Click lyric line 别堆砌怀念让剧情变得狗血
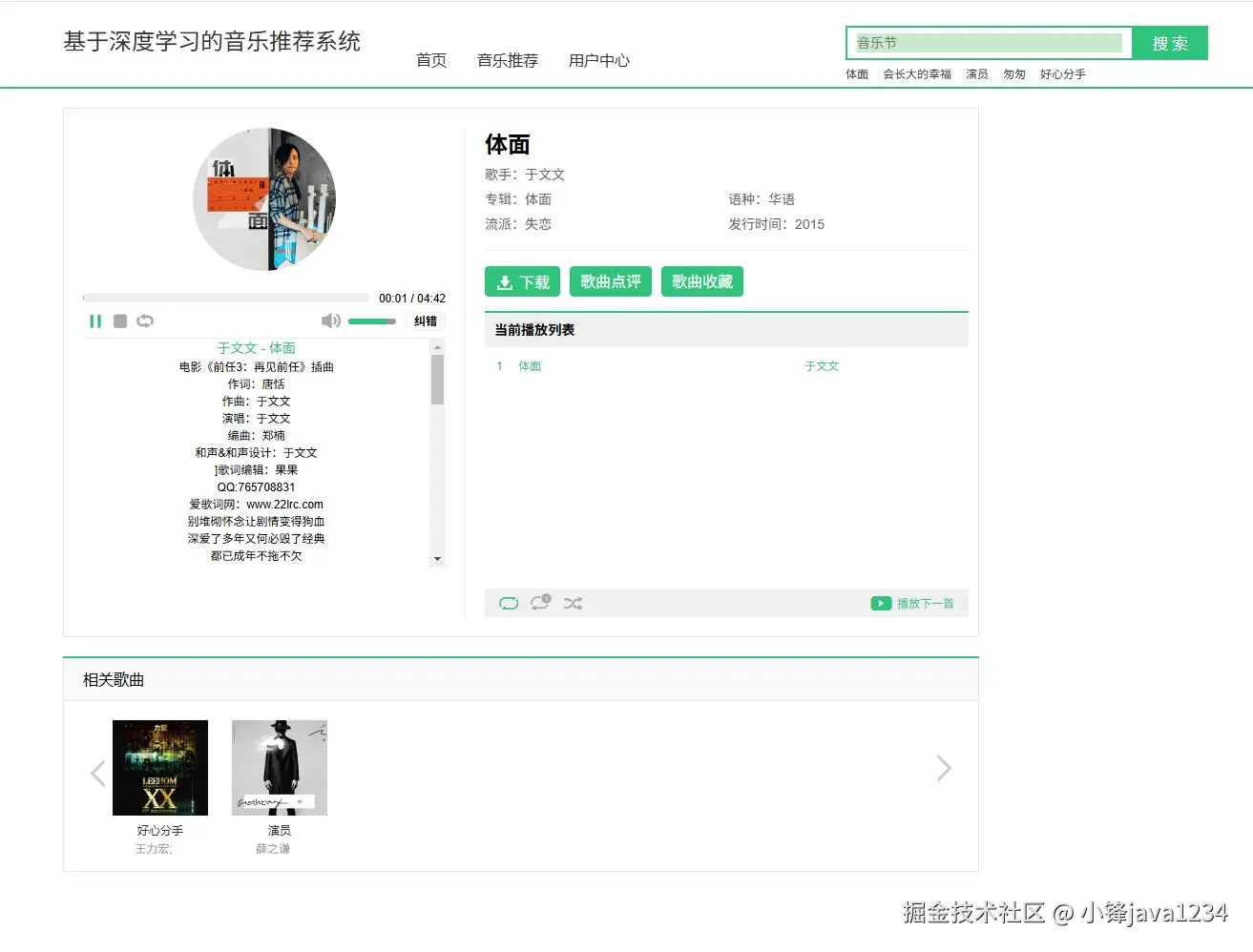1253x952 pixels. coord(257,522)
